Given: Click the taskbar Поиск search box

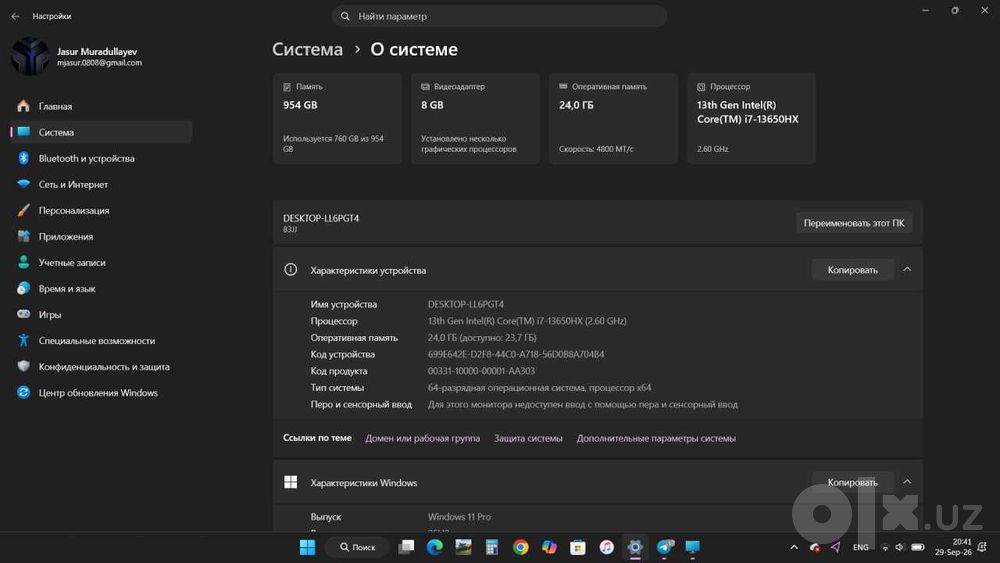Looking at the screenshot, I should coord(357,547).
